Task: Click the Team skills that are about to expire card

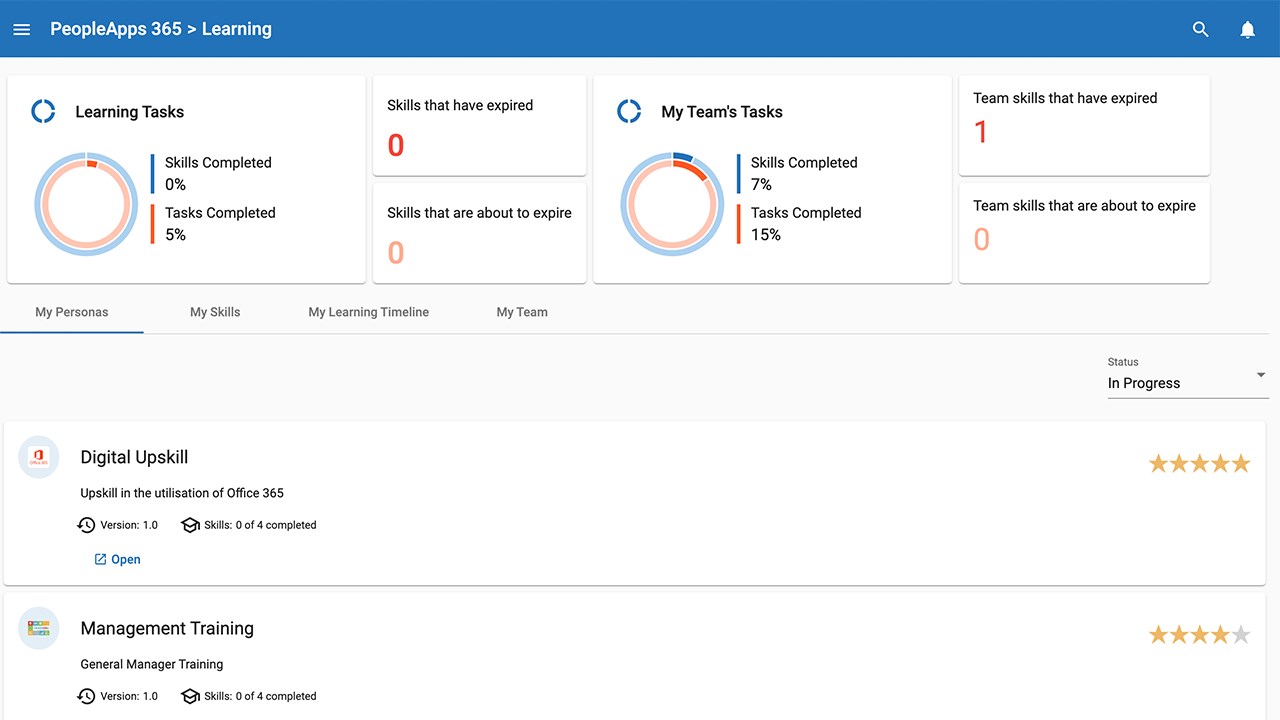Action: point(1084,233)
